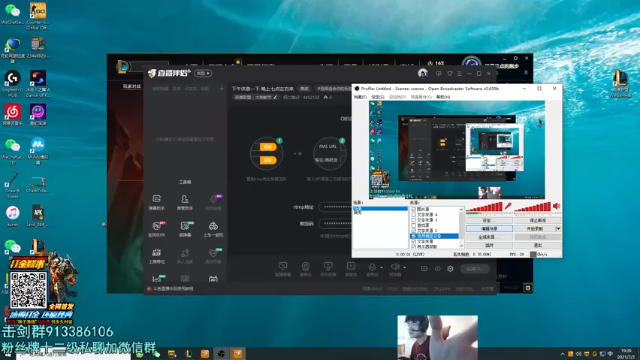
Task: Adjust OBS desktop audio volume meter
Action: [x=533, y=207]
